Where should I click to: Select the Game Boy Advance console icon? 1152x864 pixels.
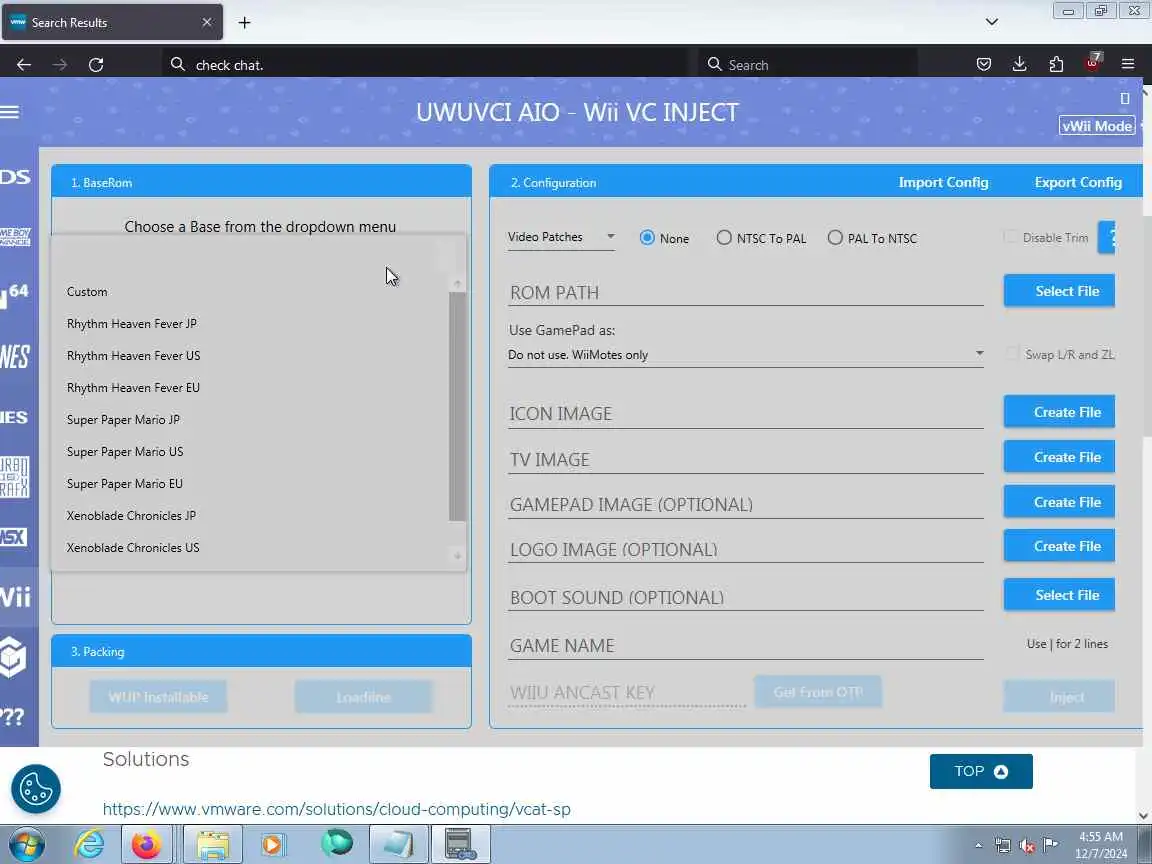pos(15,237)
